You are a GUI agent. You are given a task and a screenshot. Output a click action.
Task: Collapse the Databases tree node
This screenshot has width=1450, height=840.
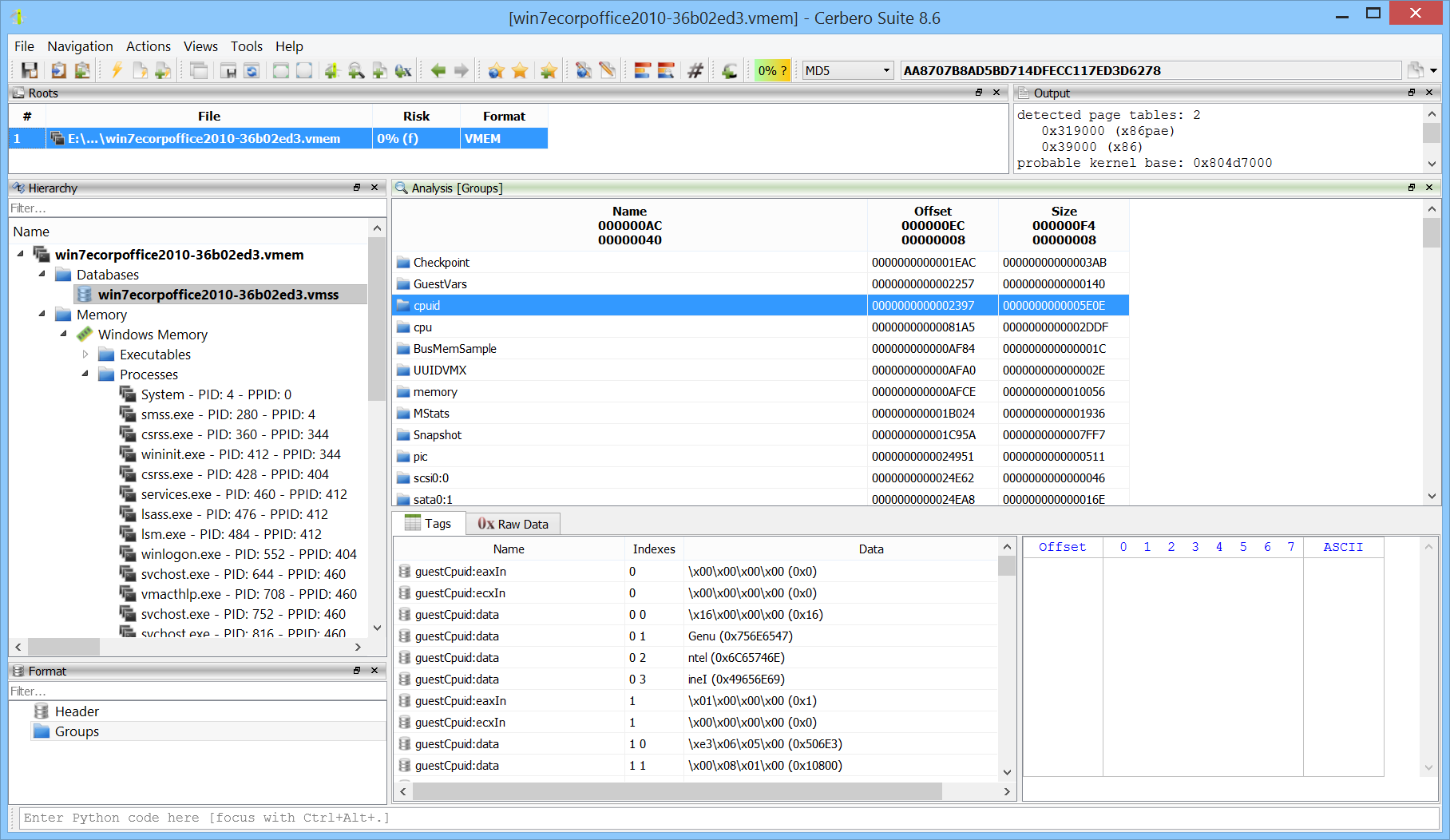tap(42, 275)
